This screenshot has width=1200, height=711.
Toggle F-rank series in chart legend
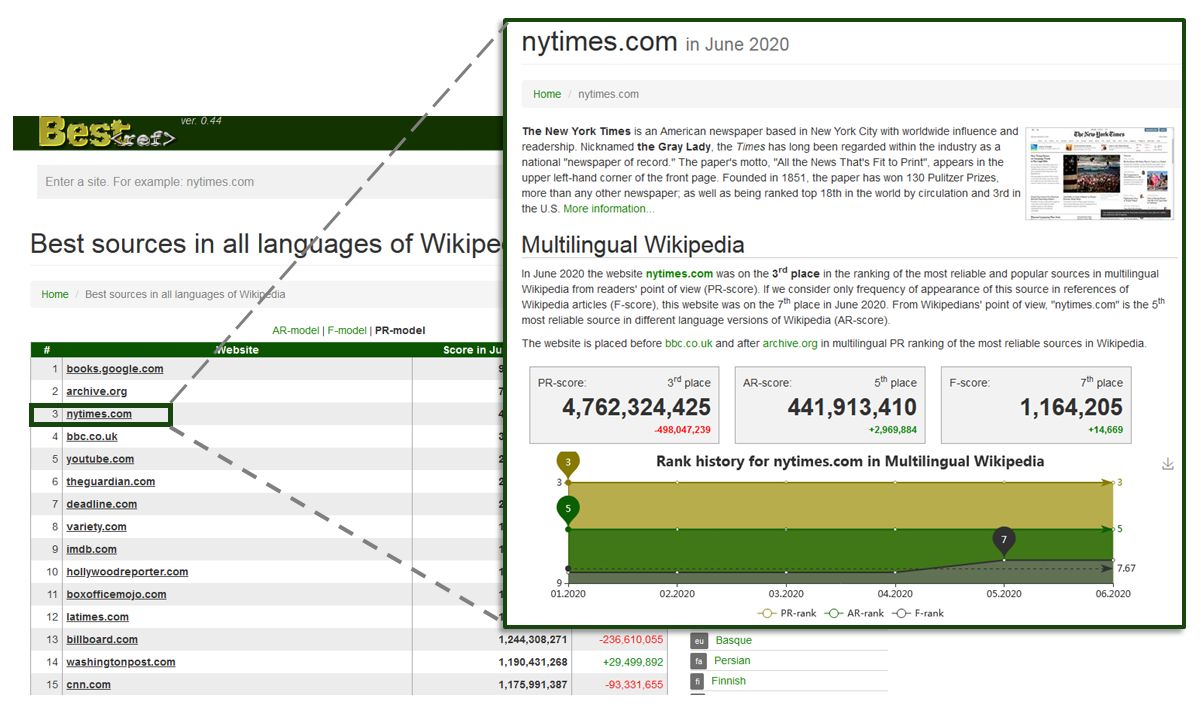(920, 613)
